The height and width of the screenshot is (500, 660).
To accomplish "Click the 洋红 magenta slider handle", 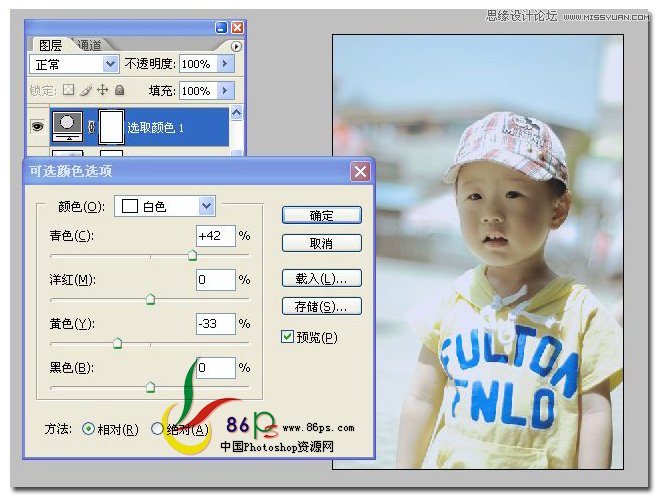I will pos(150,299).
